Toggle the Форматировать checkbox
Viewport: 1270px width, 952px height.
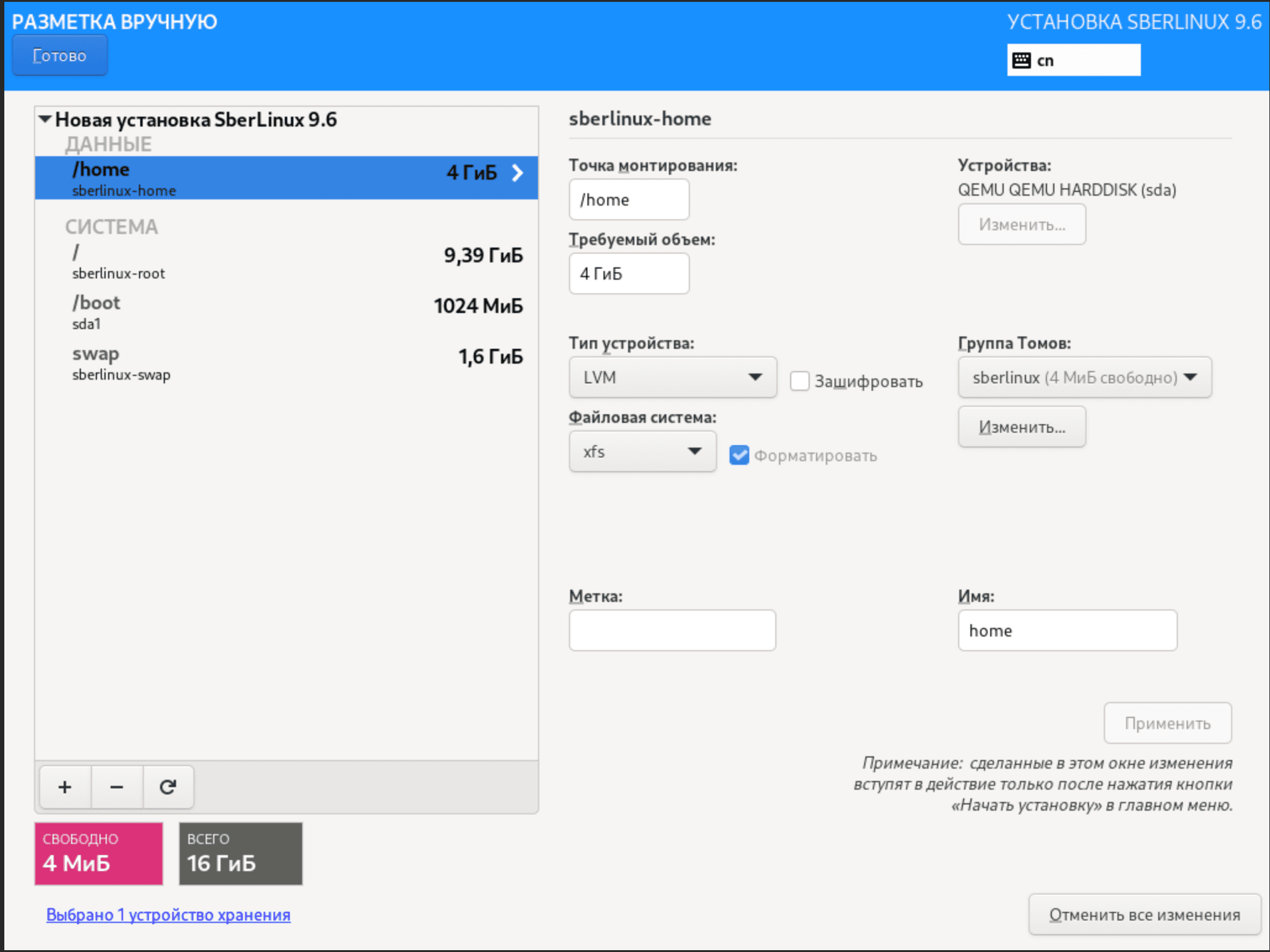click(739, 455)
